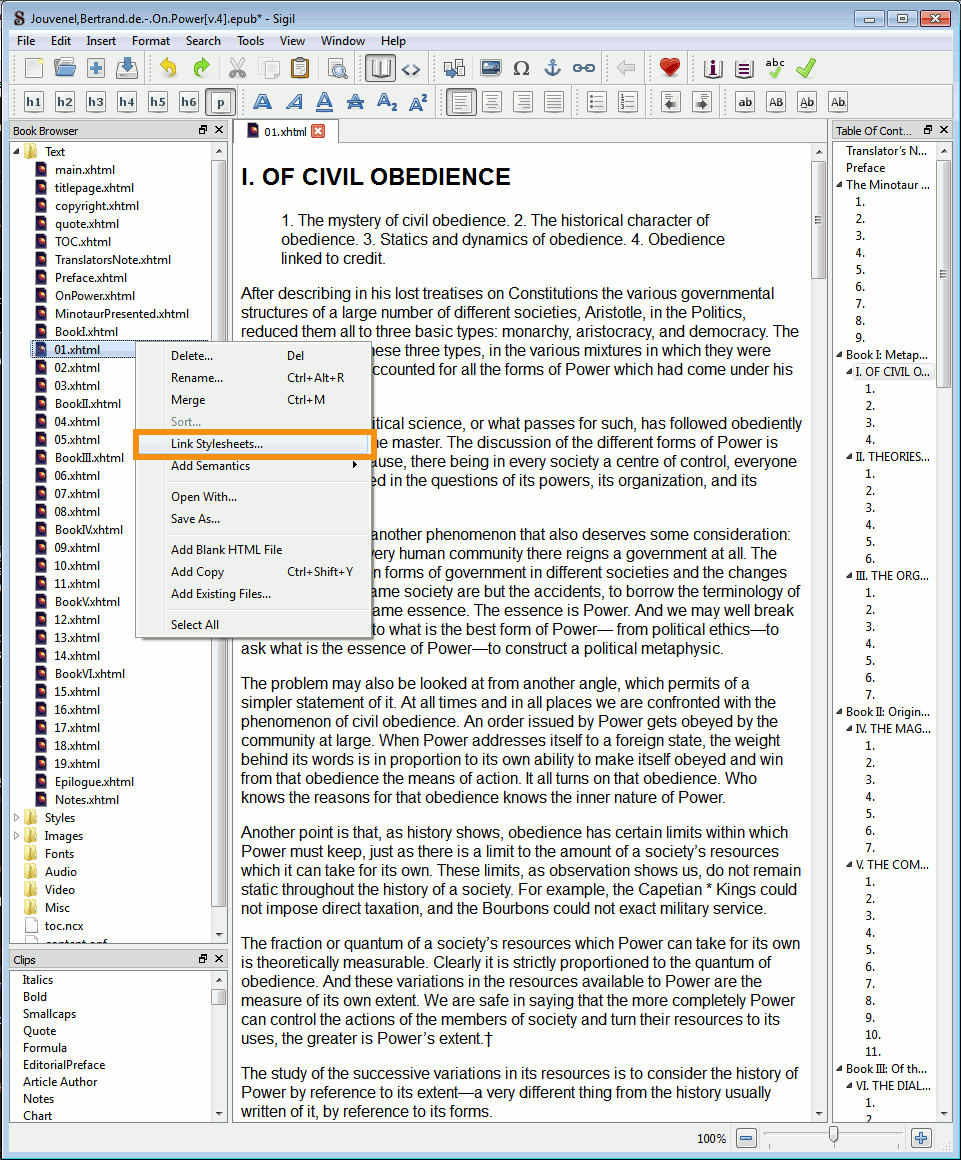
Task: Undo the last action with the Undo arrow
Action: tap(169, 68)
